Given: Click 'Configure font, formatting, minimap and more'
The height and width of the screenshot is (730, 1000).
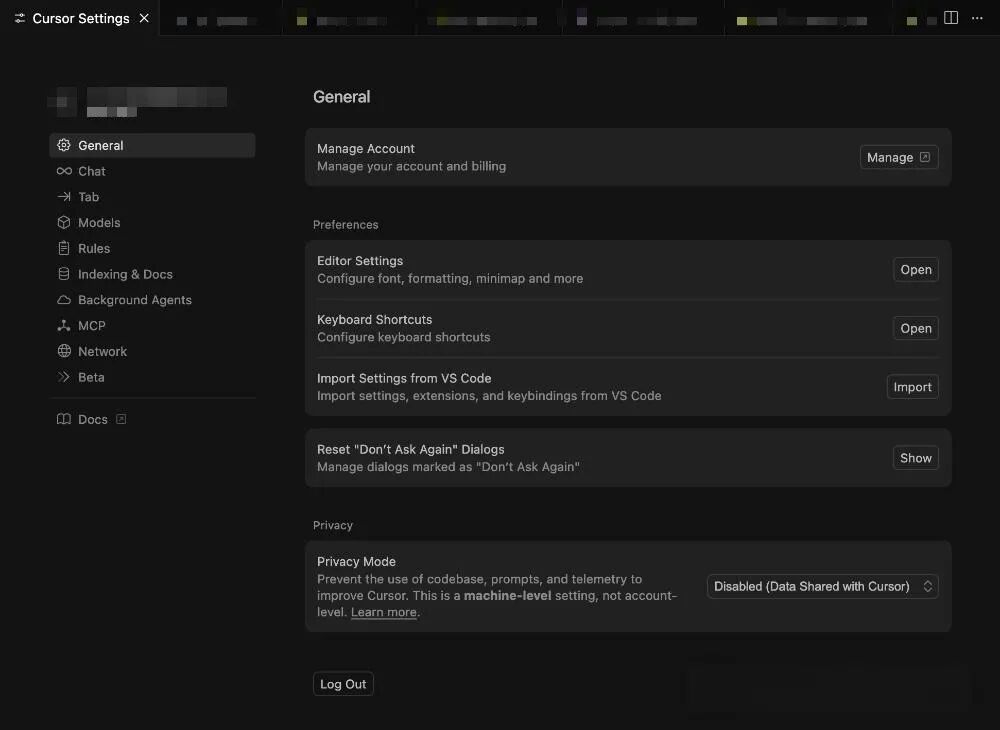Looking at the screenshot, I should (x=450, y=279).
